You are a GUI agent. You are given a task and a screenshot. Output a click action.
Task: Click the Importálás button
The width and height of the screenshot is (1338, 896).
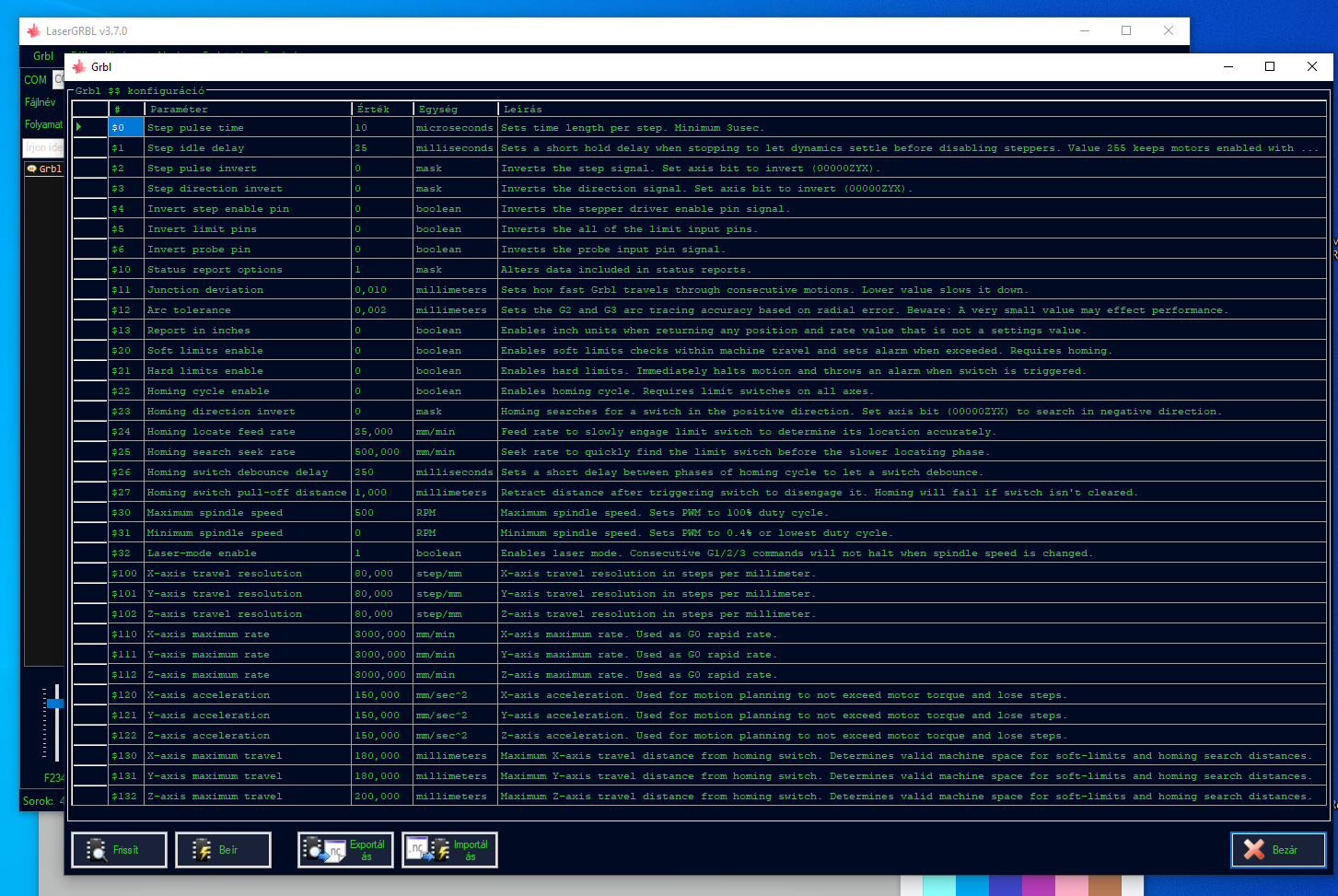tap(449, 850)
